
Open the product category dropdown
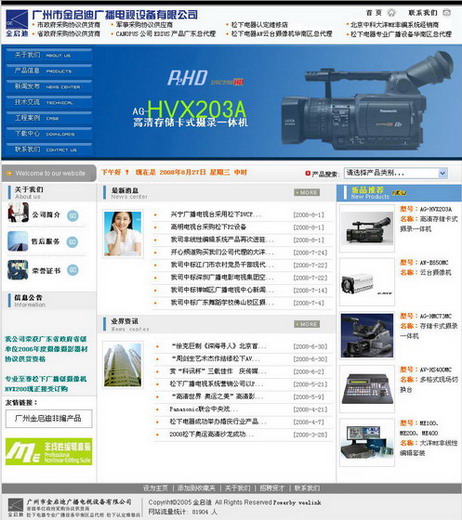[395, 173]
